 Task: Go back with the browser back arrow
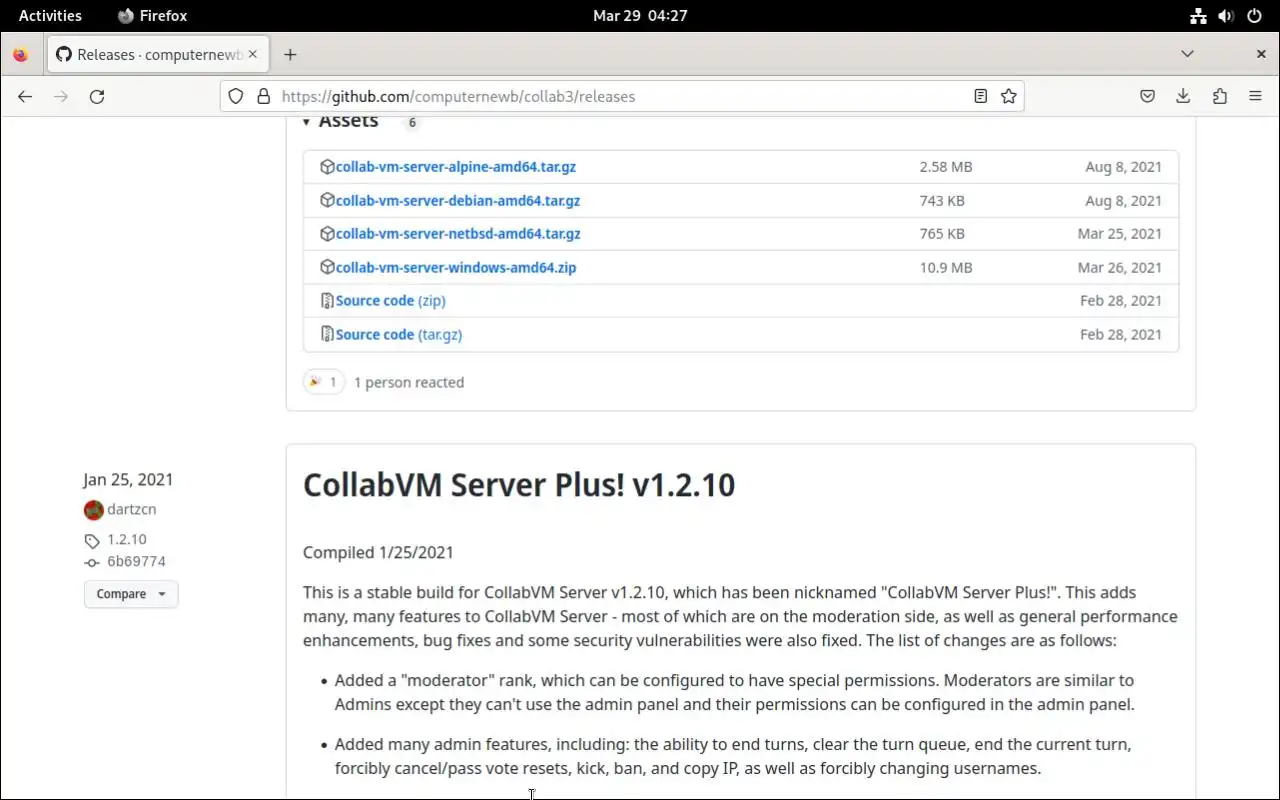[x=25, y=96]
